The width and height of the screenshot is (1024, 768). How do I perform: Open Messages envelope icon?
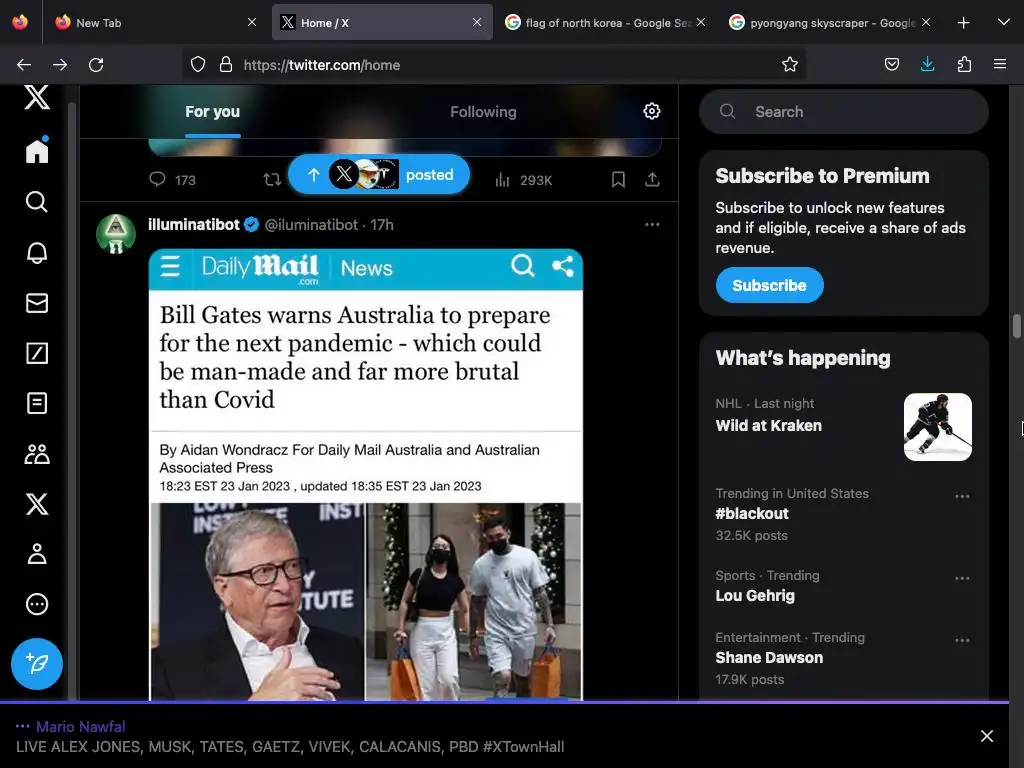pyautogui.click(x=37, y=303)
